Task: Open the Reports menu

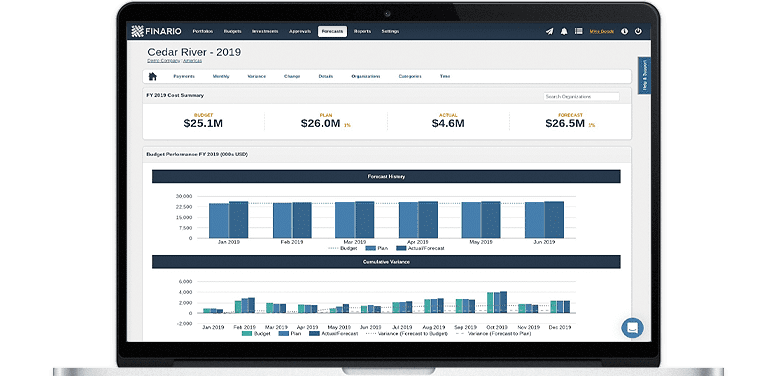Action: pos(362,31)
